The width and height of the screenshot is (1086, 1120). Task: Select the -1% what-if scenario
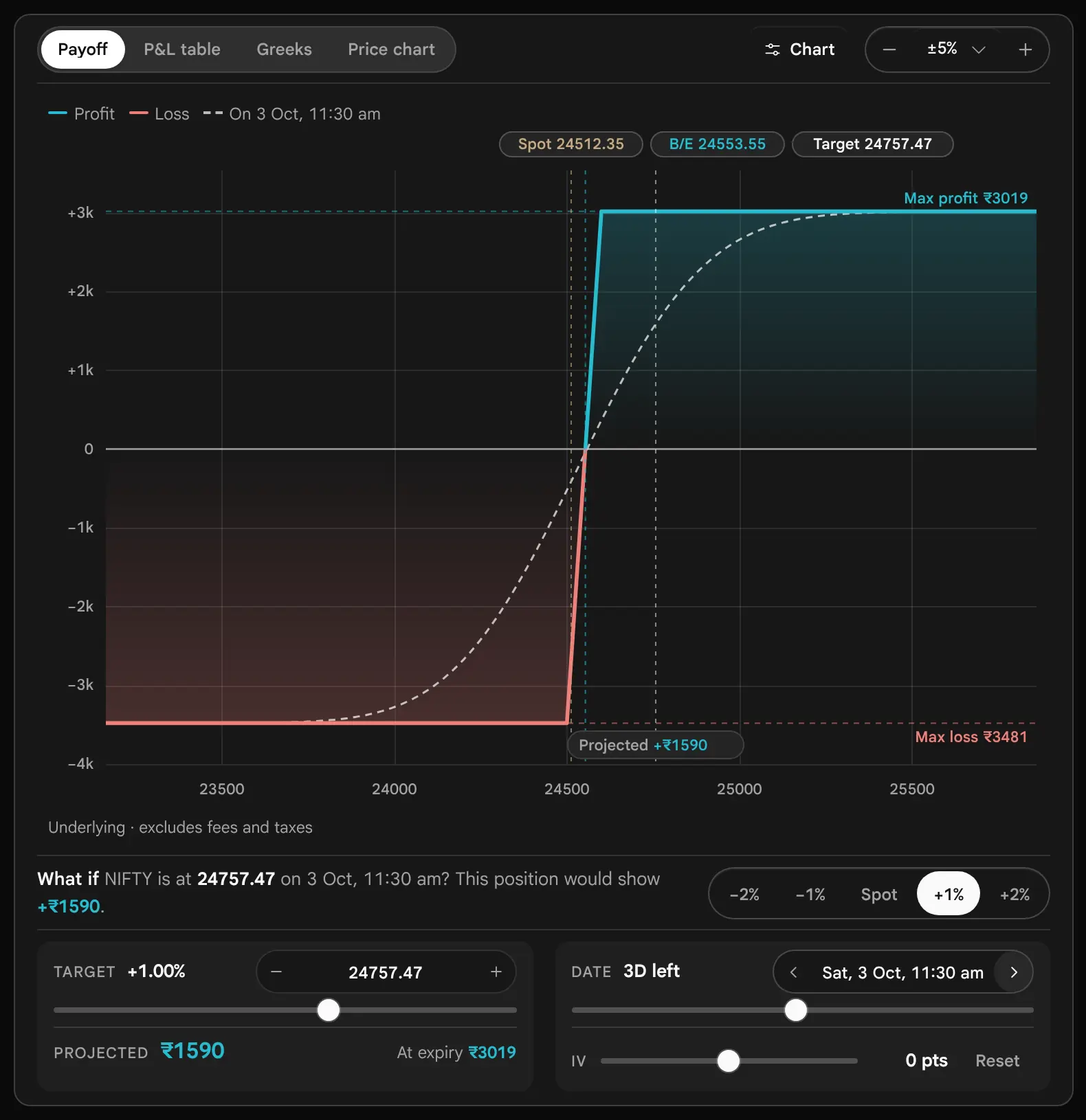click(x=810, y=894)
